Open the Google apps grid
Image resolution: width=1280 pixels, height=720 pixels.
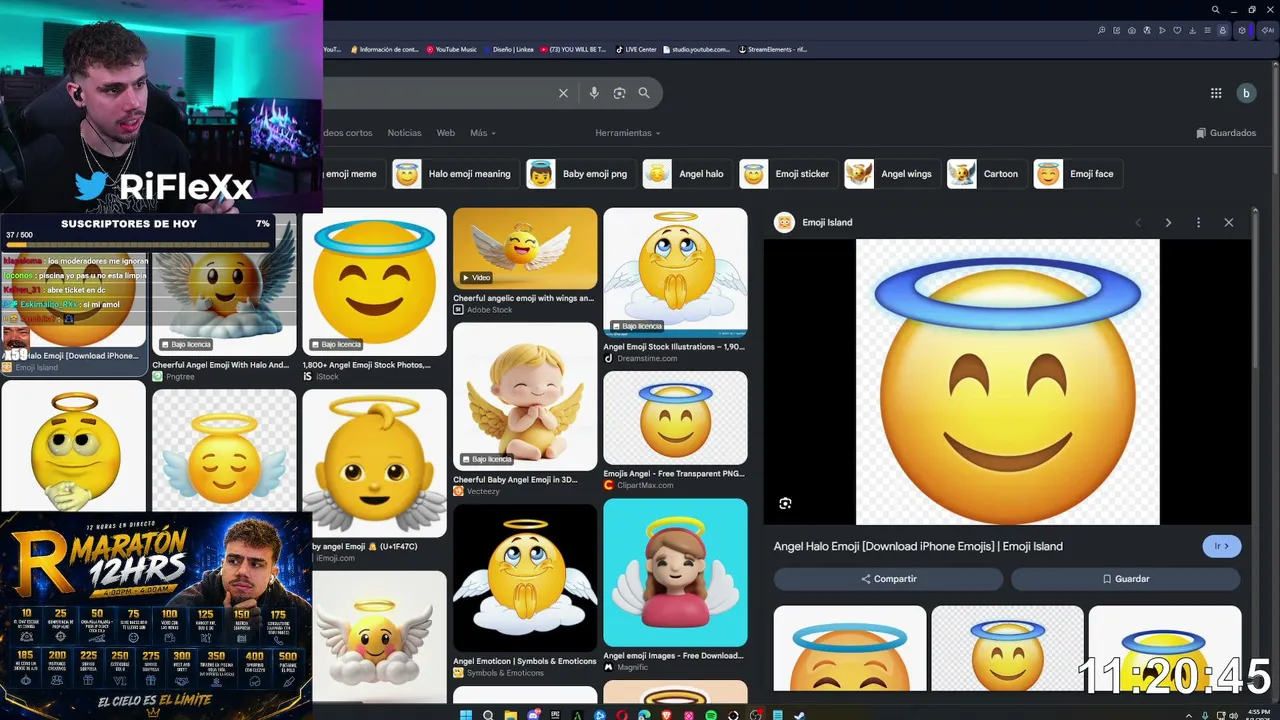click(1216, 93)
